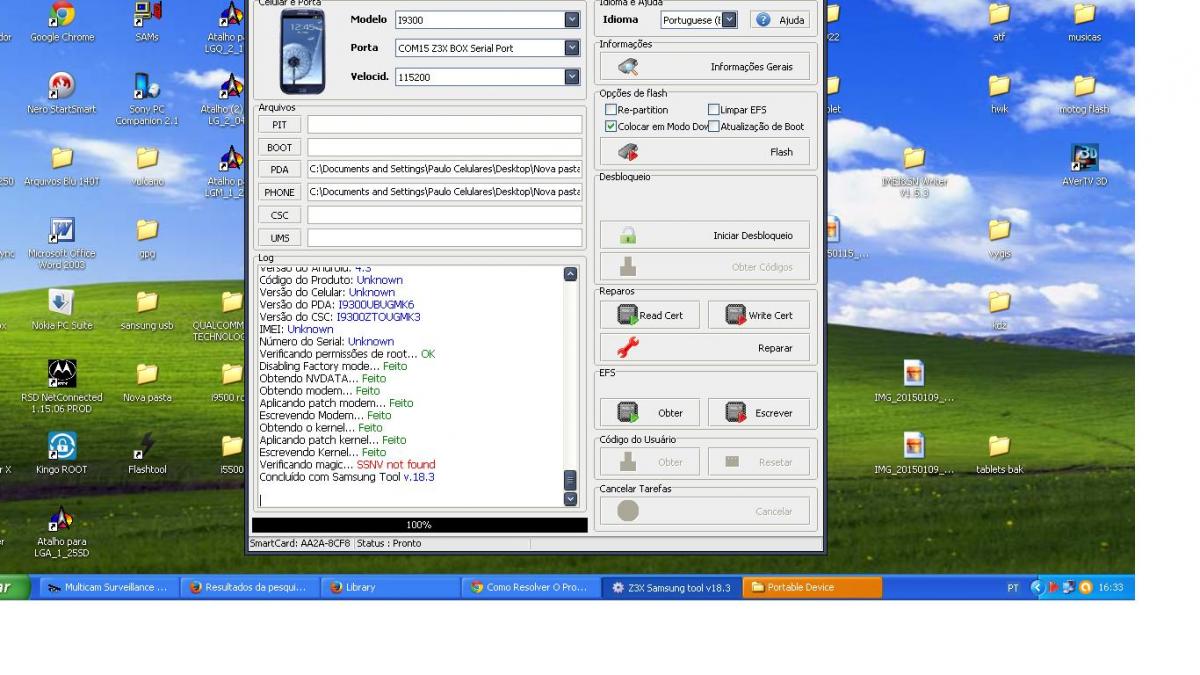
Task: Launch Nokia PC Suite shortcut
Action: [62, 310]
